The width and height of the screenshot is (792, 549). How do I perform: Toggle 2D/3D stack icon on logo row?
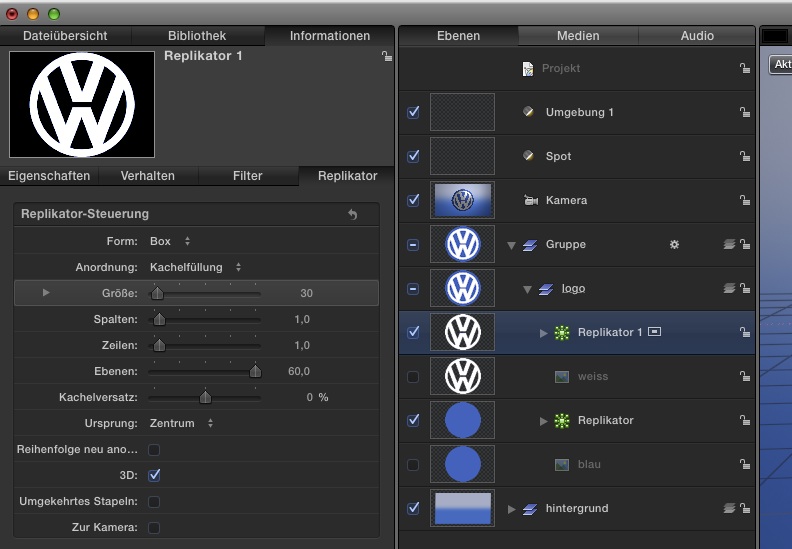[x=729, y=288]
